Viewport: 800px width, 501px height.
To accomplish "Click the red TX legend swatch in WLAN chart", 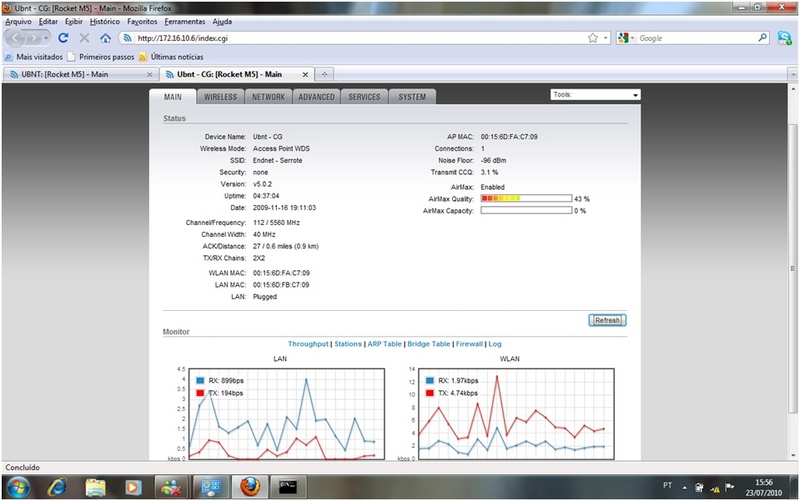I will (430, 393).
